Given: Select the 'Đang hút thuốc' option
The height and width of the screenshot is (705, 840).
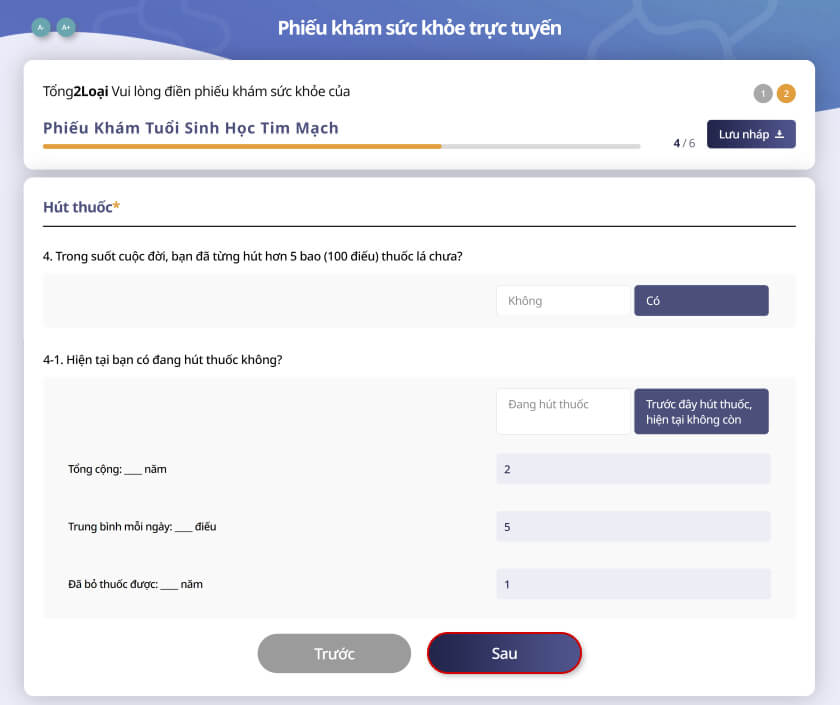Looking at the screenshot, I should [563, 411].
